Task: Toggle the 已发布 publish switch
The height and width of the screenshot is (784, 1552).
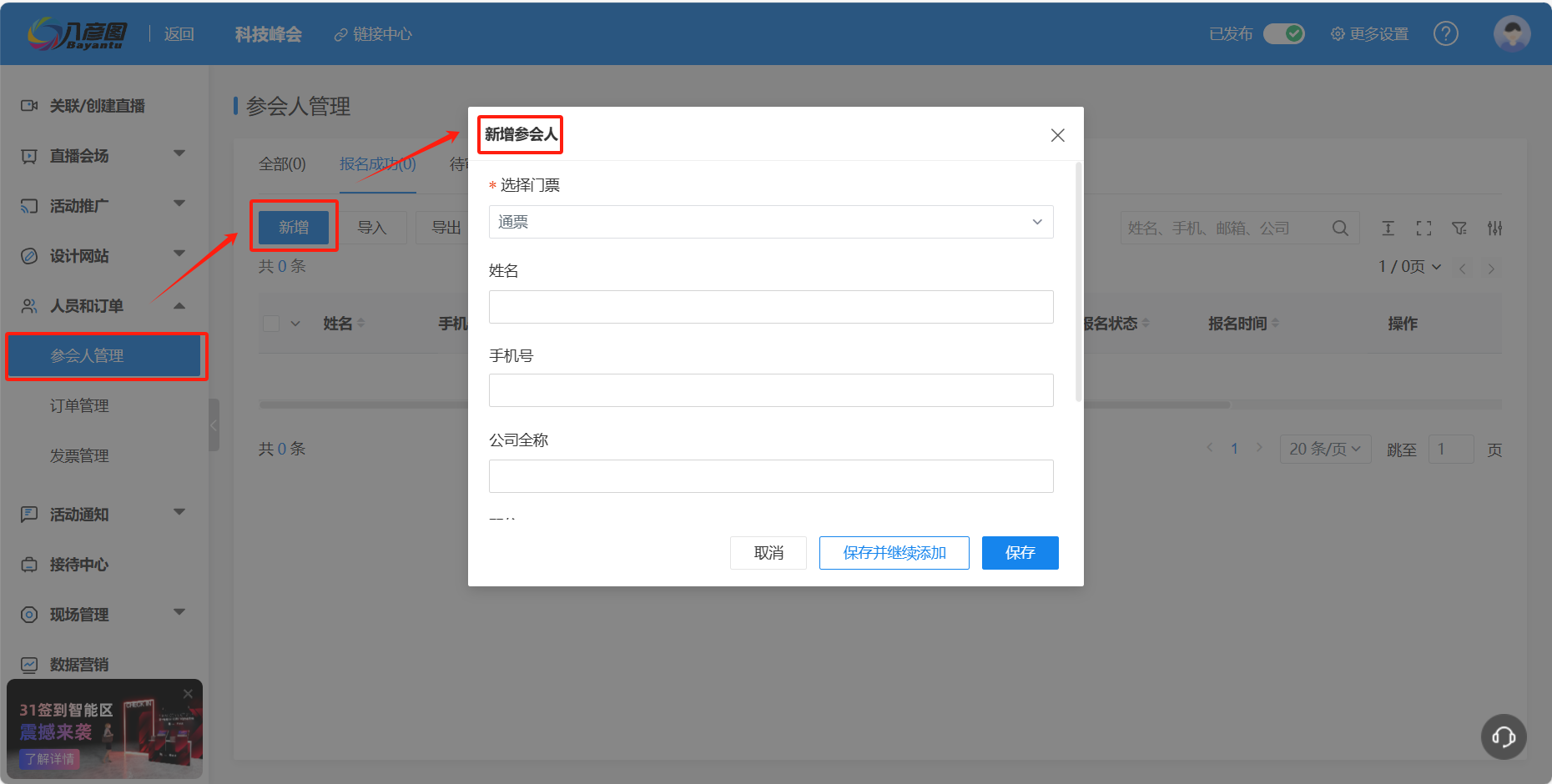Action: 1283,33
